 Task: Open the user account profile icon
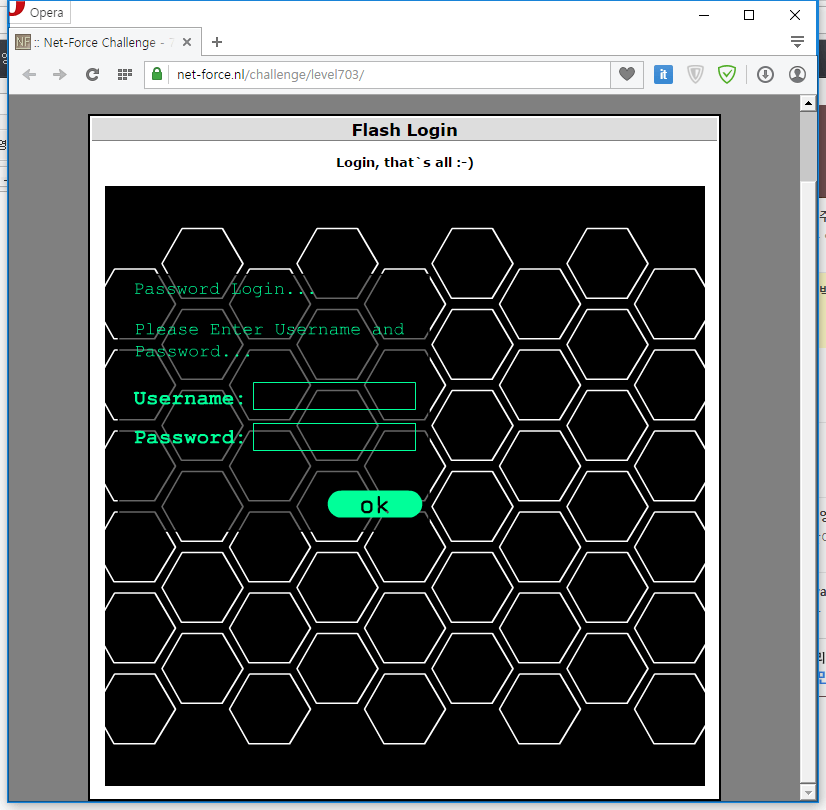pyautogui.click(x=797, y=75)
